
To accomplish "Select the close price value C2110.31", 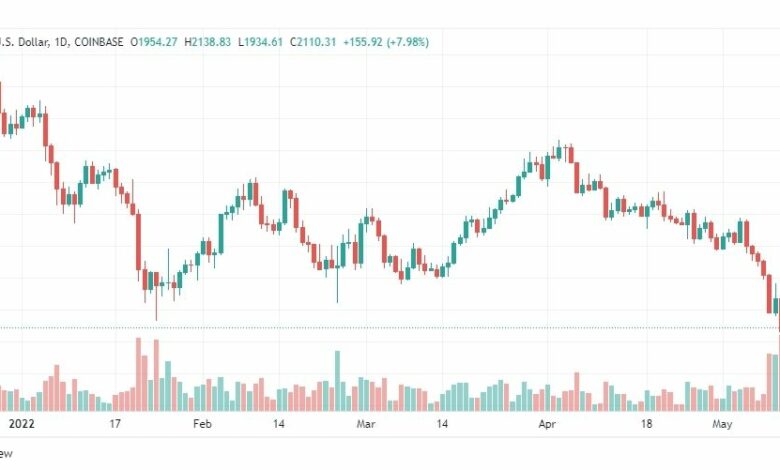I will pyautogui.click(x=313, y=42).
